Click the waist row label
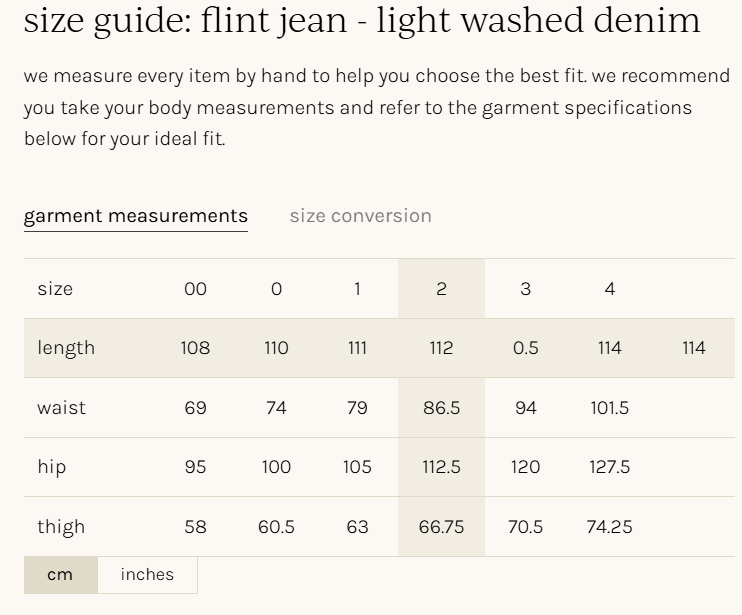This screenshot has height=615, width=742. (x=61, y=408)
